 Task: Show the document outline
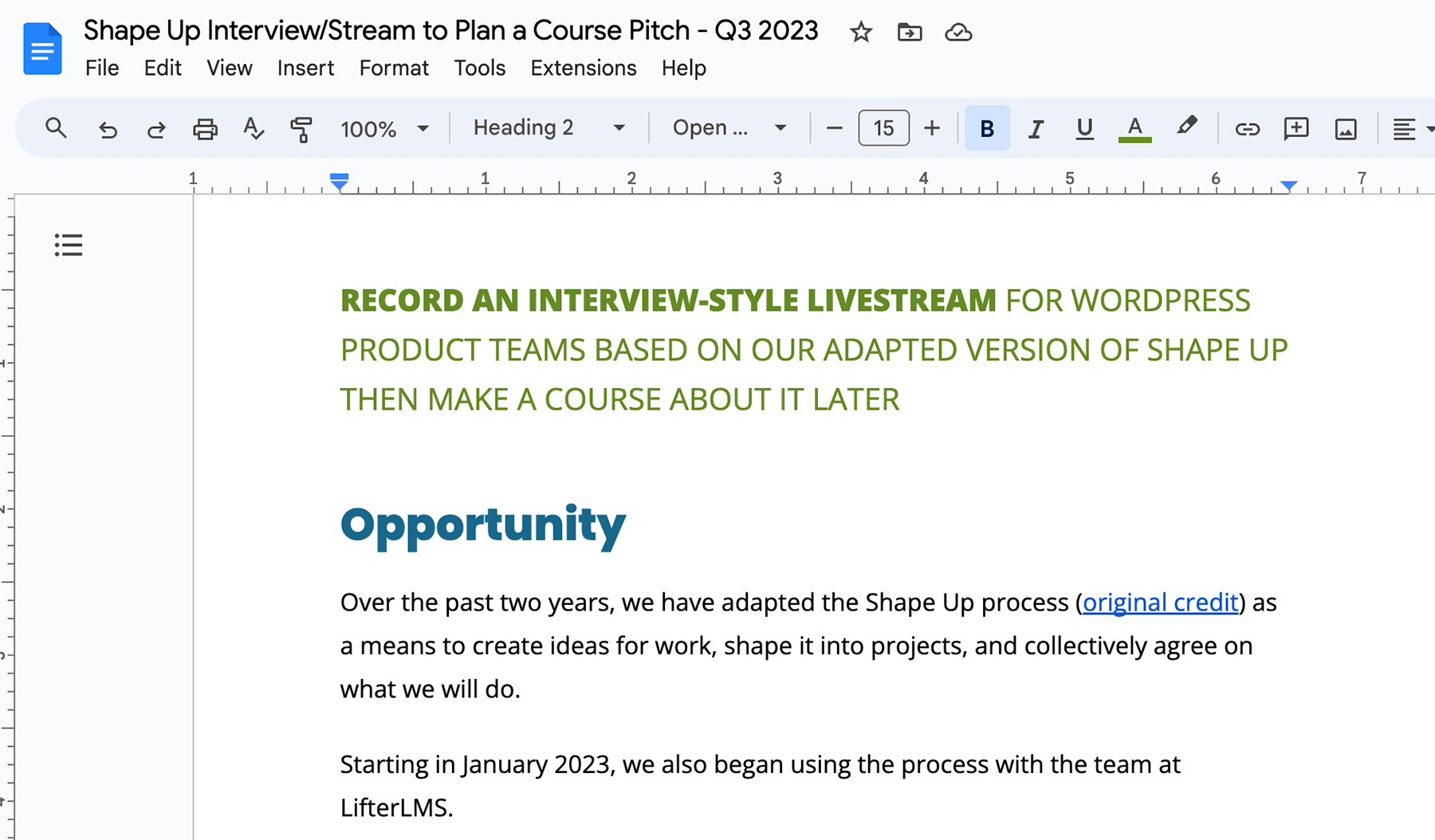click(69, 245)
